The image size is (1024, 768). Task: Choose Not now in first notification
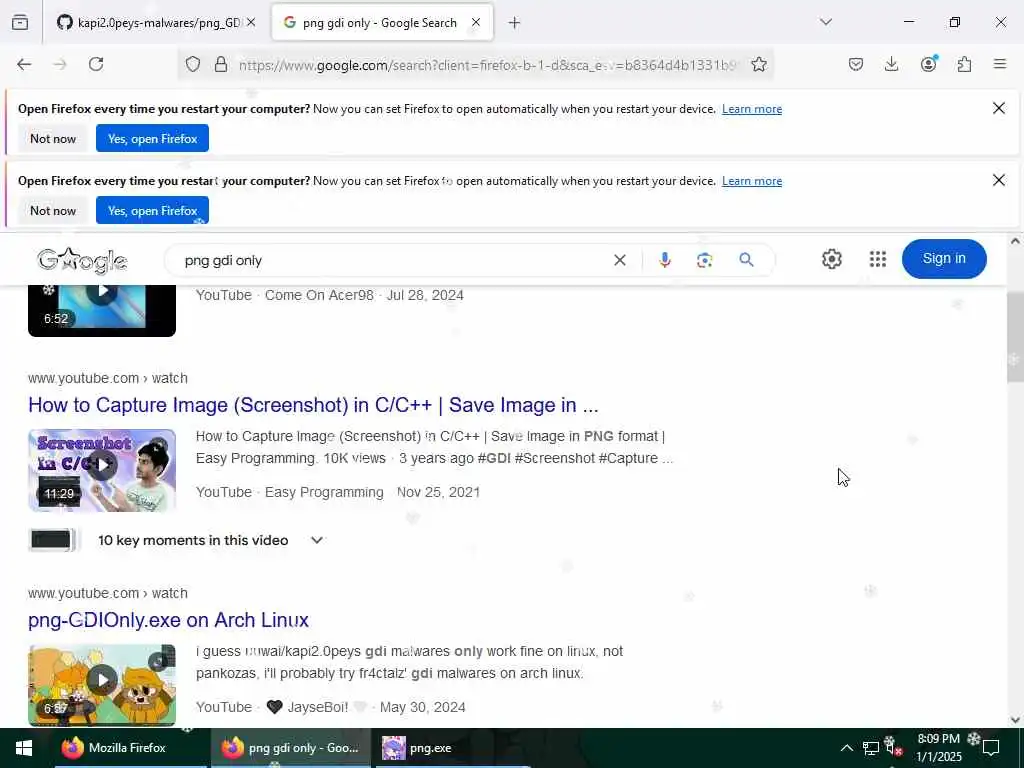pyautogui.click(x=53, y=138)
